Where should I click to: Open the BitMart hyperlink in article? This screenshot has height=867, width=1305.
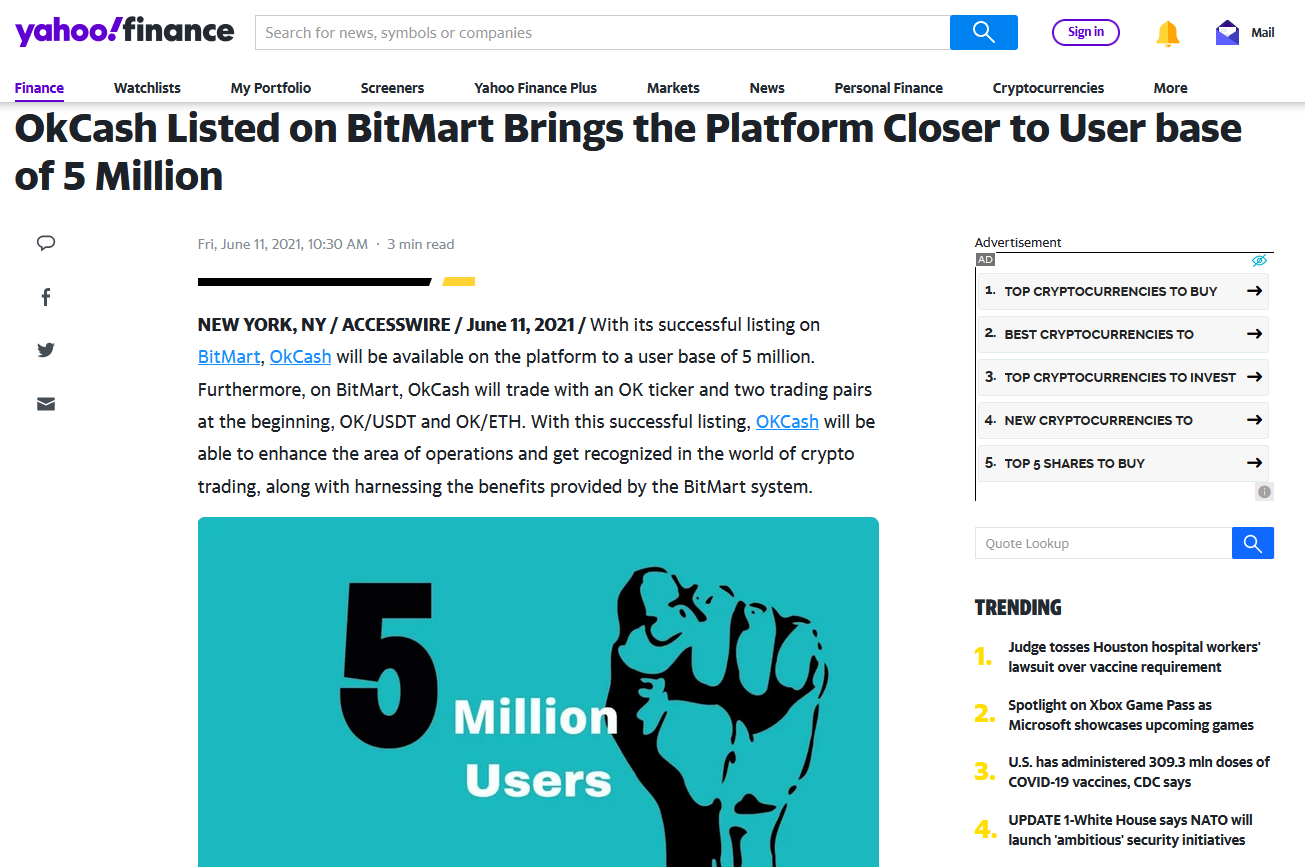(229, 357)
